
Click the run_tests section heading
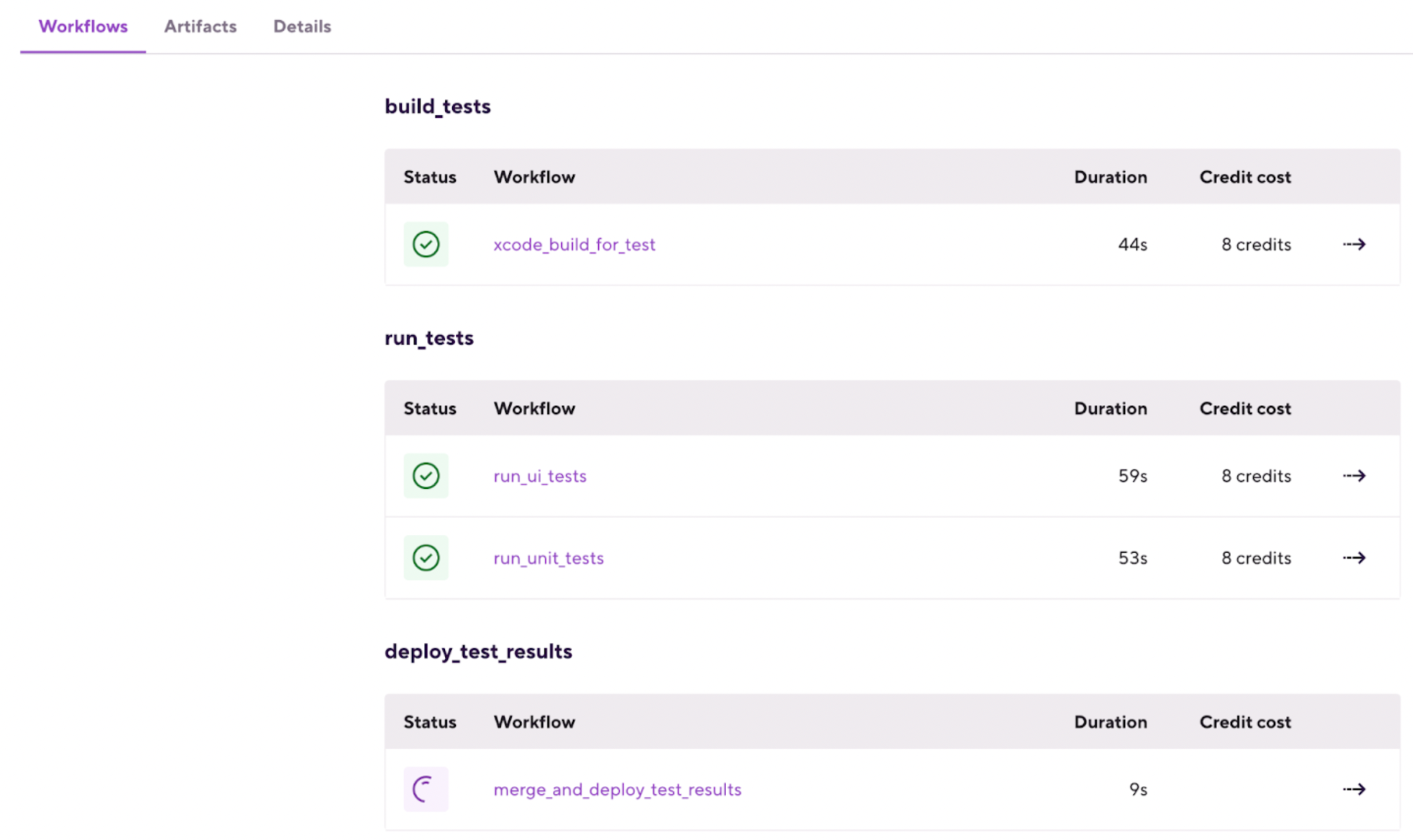pos(429,338)
